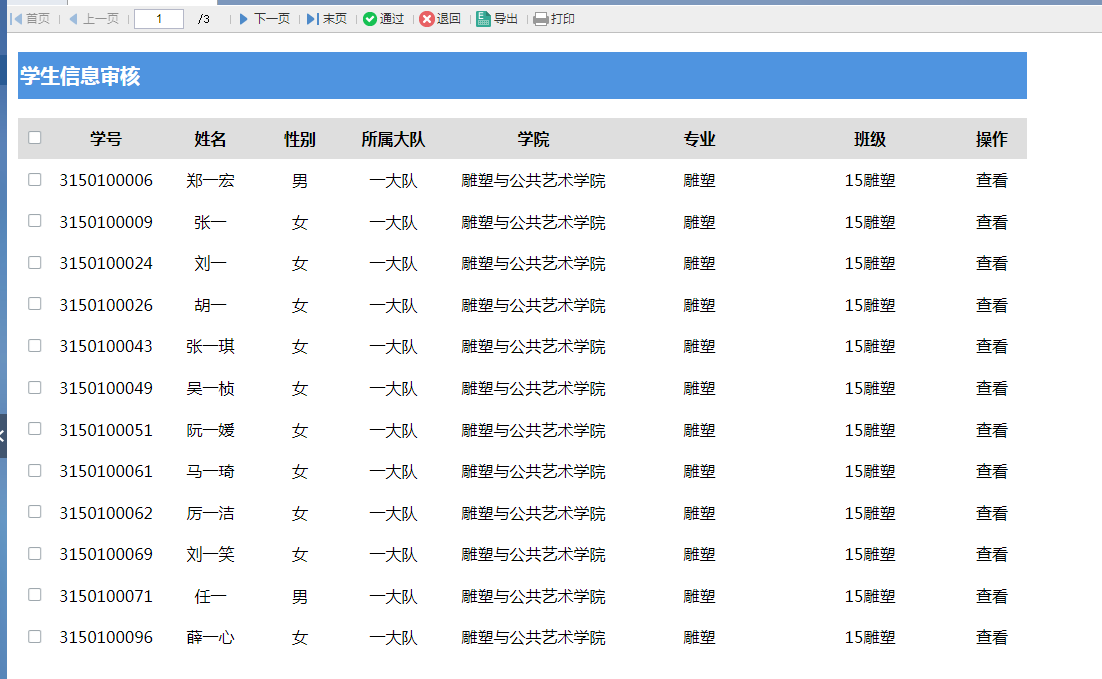The height and width of the screenshot is (679, 1102).
Task: Export data with 导出 icon
Action: click(484, 19)
